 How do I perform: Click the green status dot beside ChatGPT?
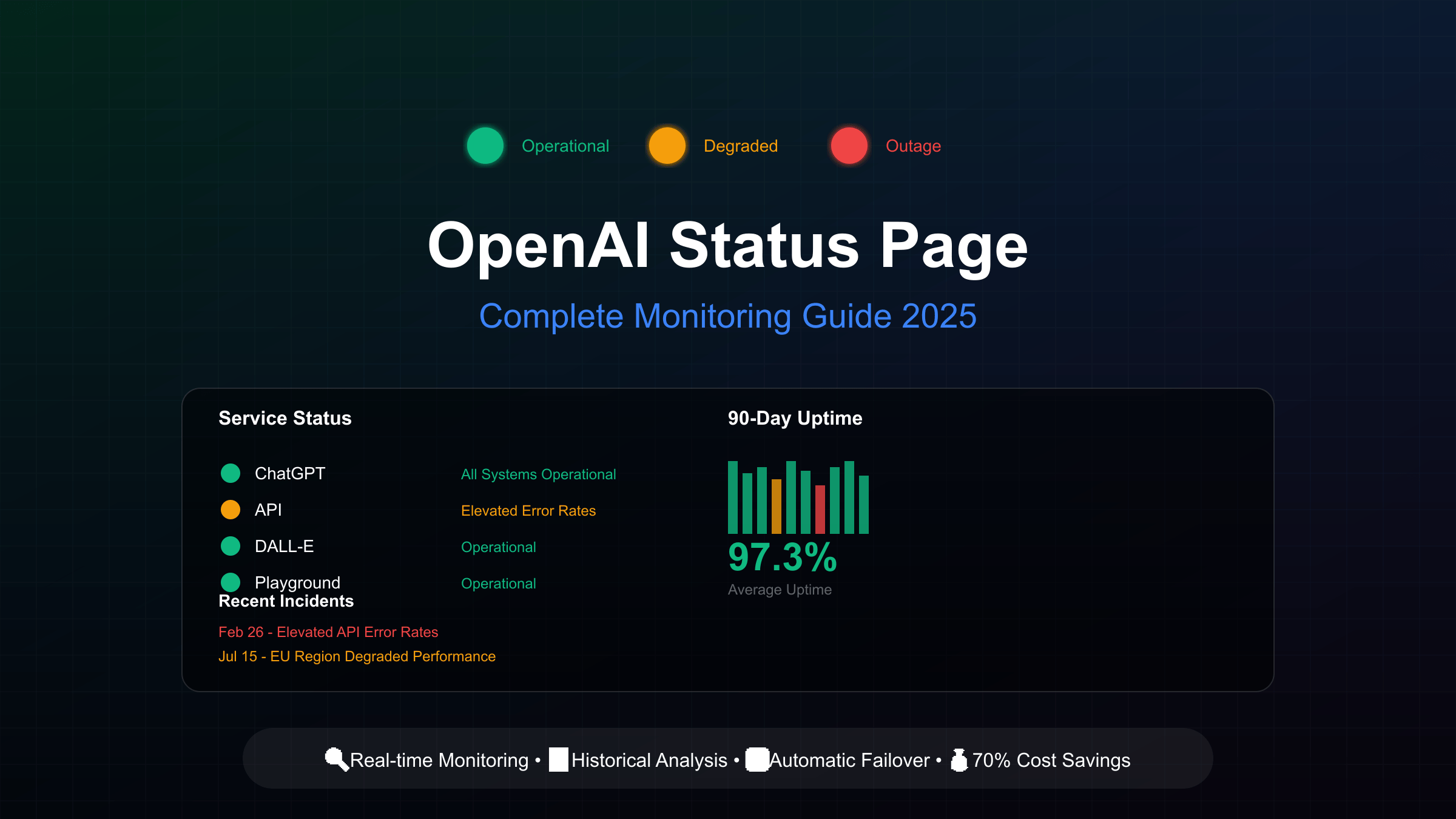pos(231,473)
